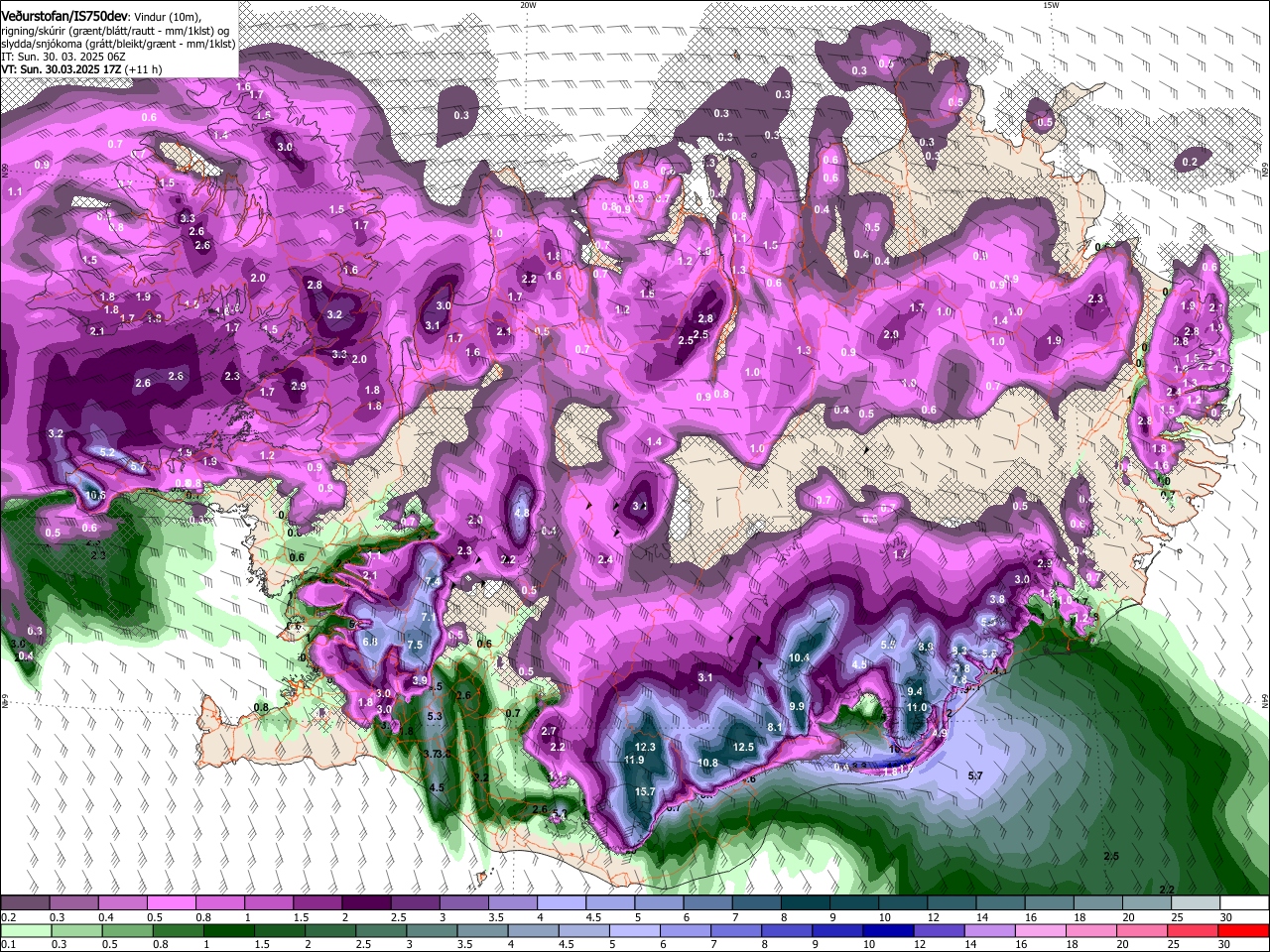Screen dimensions: 1270x952
Task: Click the 10.6 value in the west
Action: [x=94, y=495]
